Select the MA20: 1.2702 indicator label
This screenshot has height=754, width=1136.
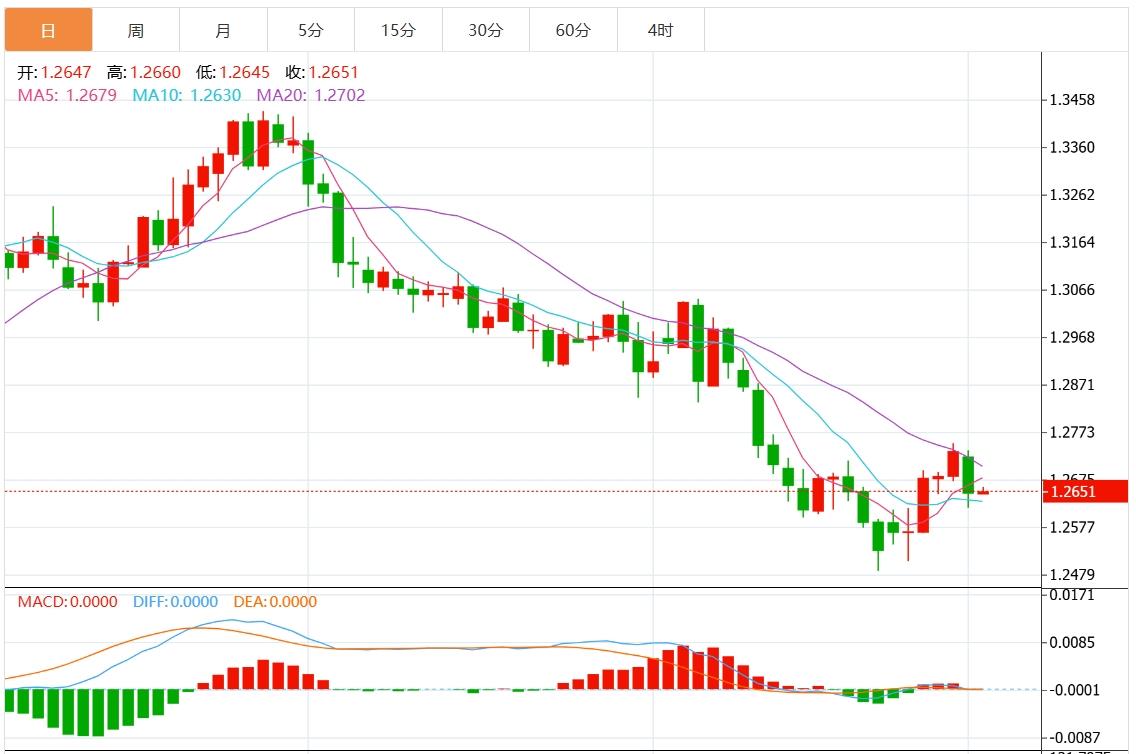311,95
